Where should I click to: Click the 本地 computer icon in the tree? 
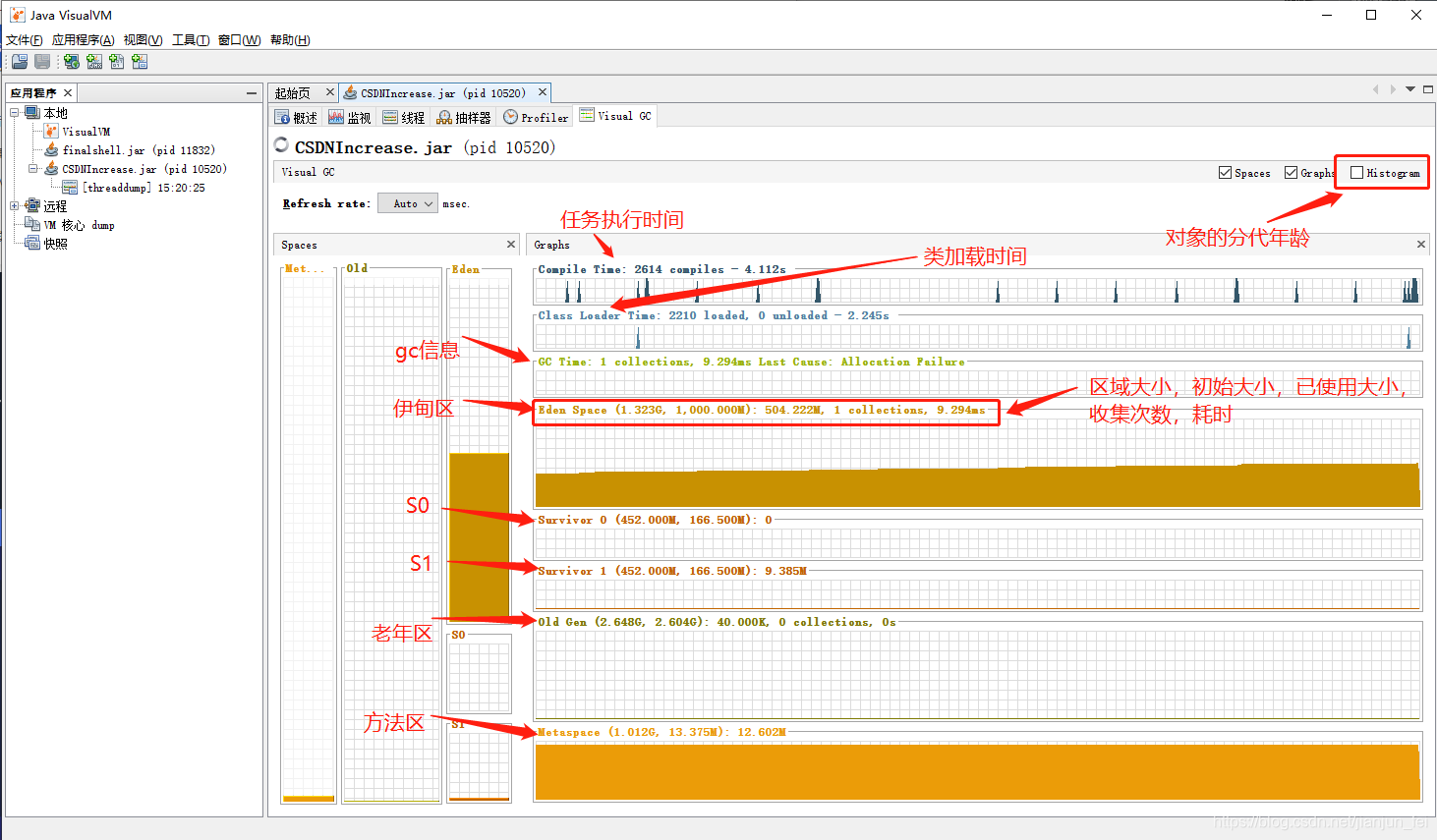click(32, 113)
